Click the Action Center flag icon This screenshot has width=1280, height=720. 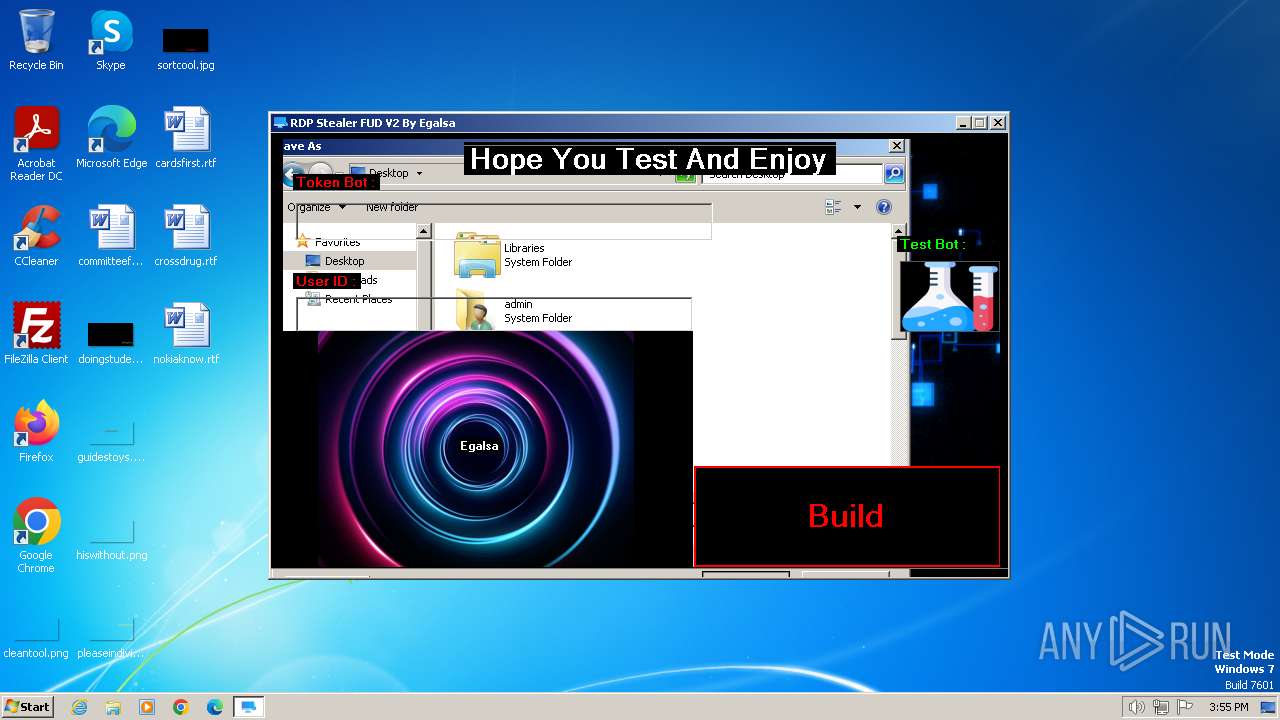(1186, 707)
